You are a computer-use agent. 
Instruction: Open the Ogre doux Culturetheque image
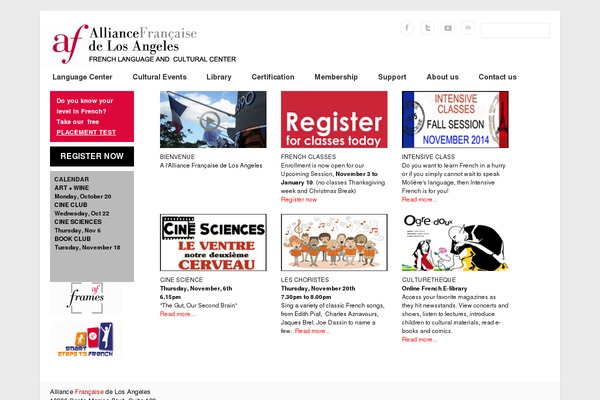tap(455, 242)
